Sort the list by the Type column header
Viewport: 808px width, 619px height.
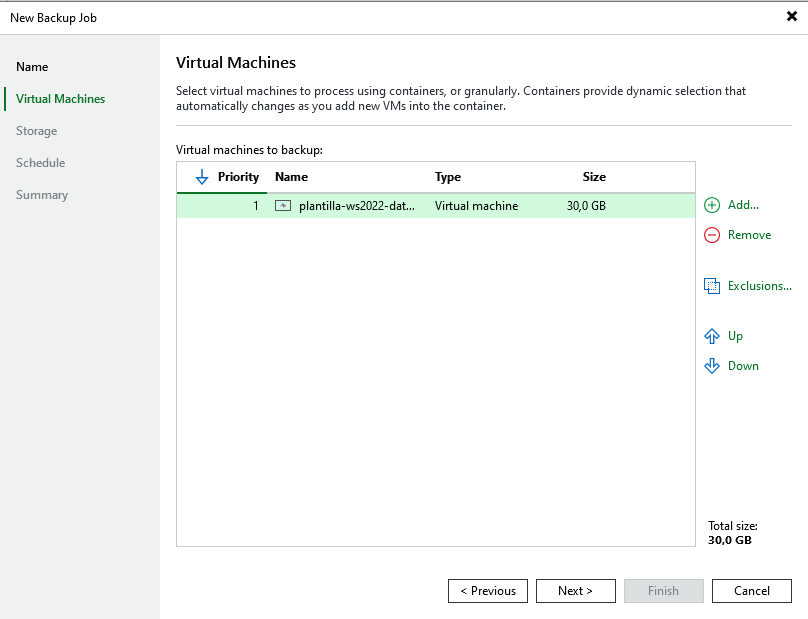pos(448,177)
